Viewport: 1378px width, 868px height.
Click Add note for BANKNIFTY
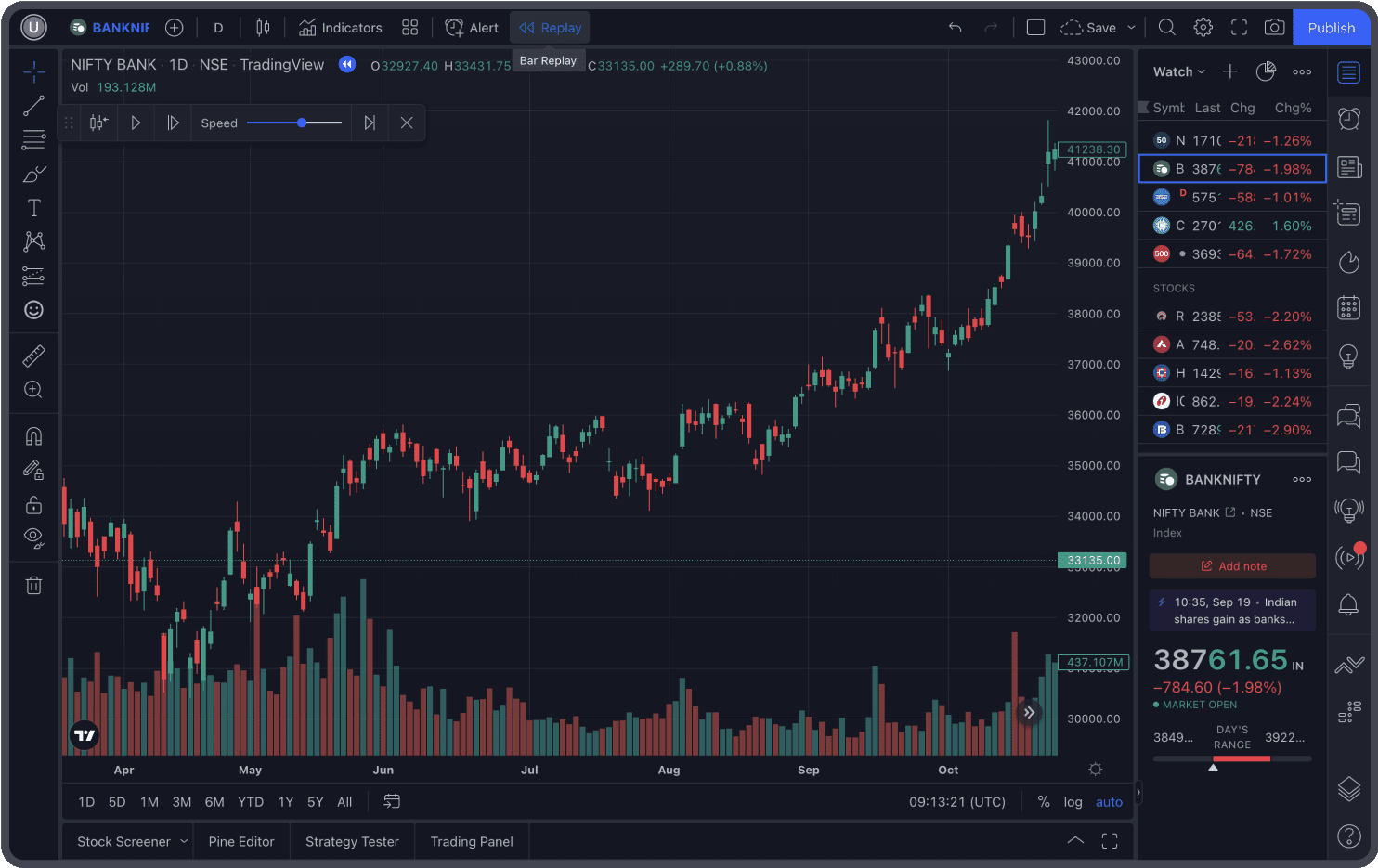click(1232, 566)
